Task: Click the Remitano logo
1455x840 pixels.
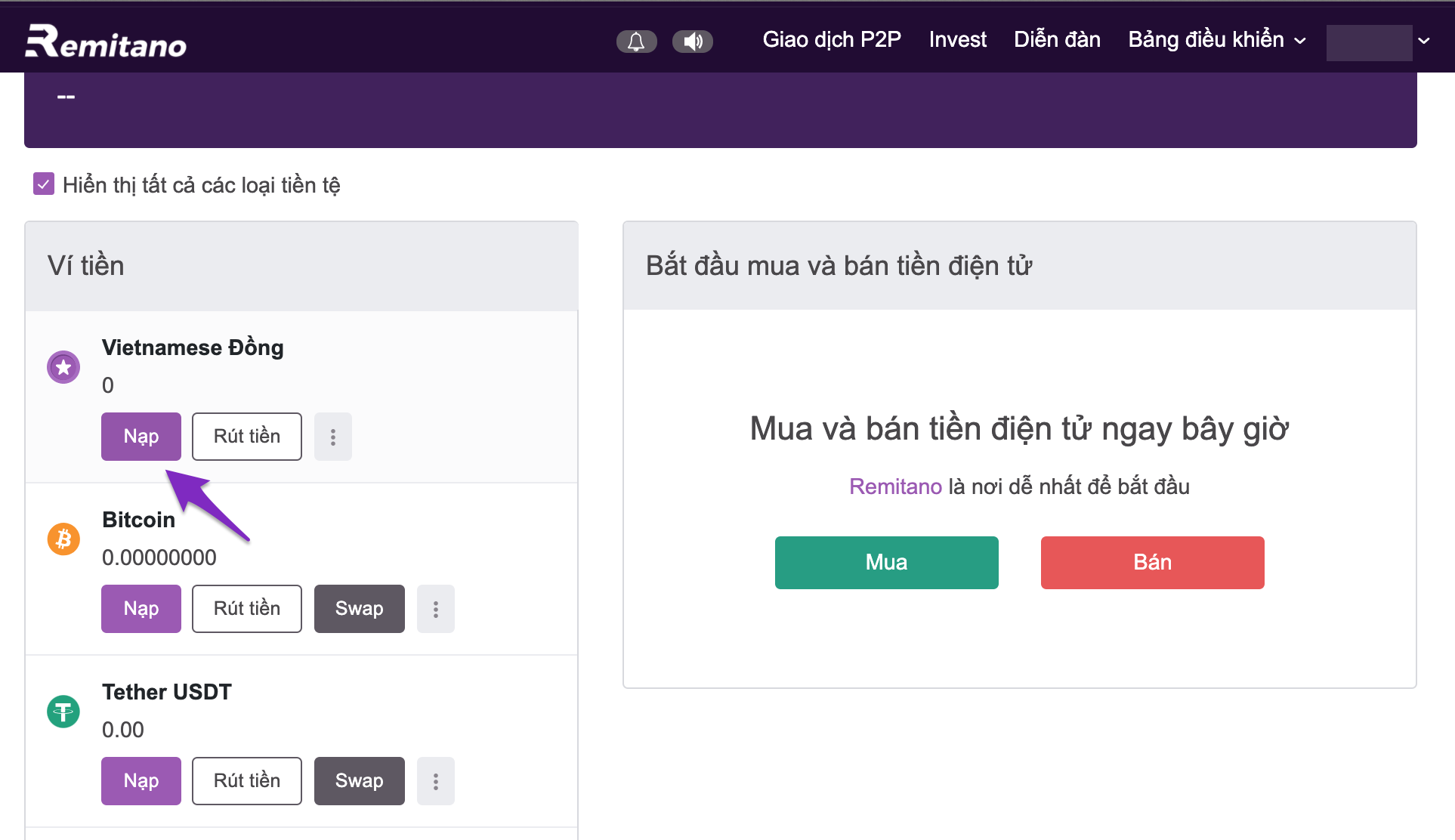Action: click(106, 42)
